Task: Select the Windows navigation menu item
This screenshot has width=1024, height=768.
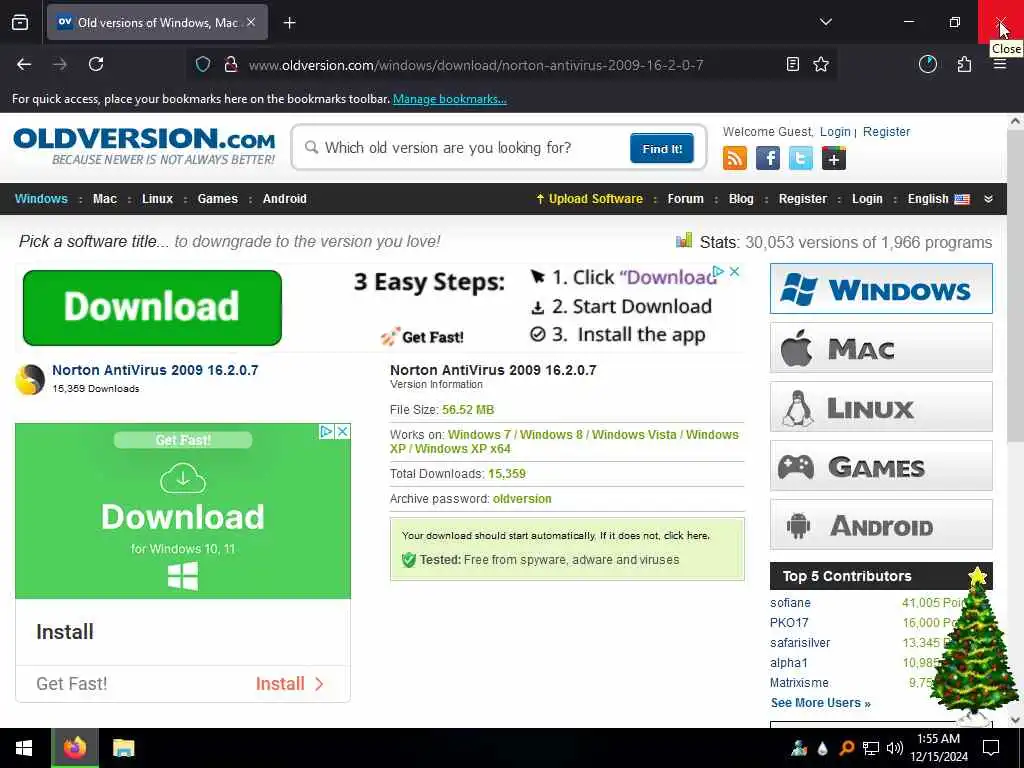Action: [x=41, y=199]
